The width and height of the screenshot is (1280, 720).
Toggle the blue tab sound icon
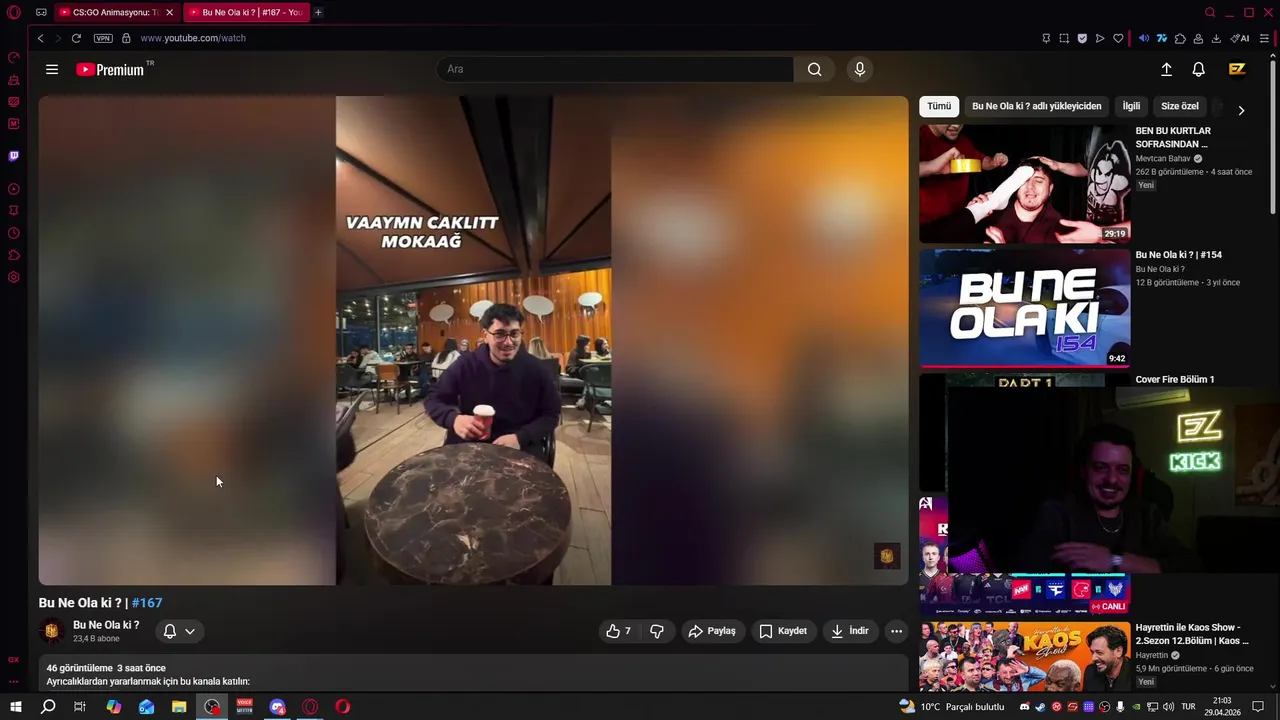click(1144, 38)
